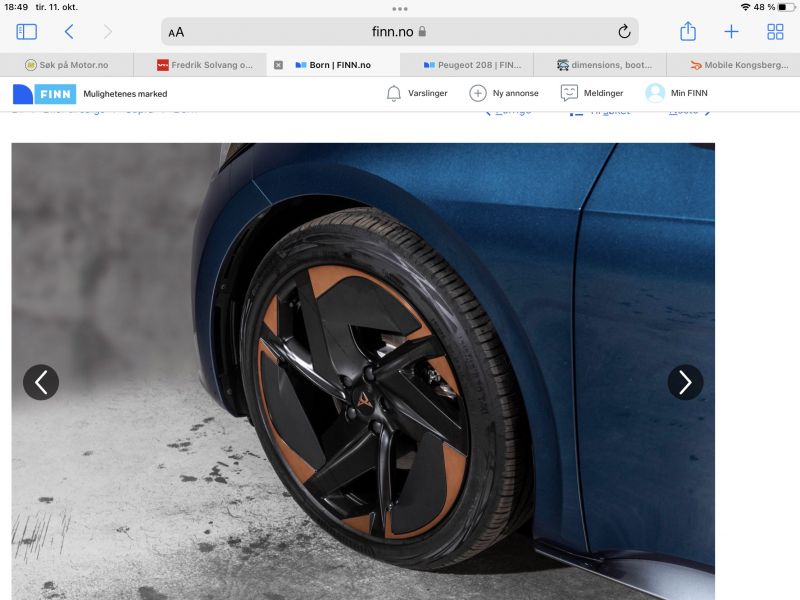Click the Min FINN link
The width and height of the screenshot is (800, 600).
[689, 93]
